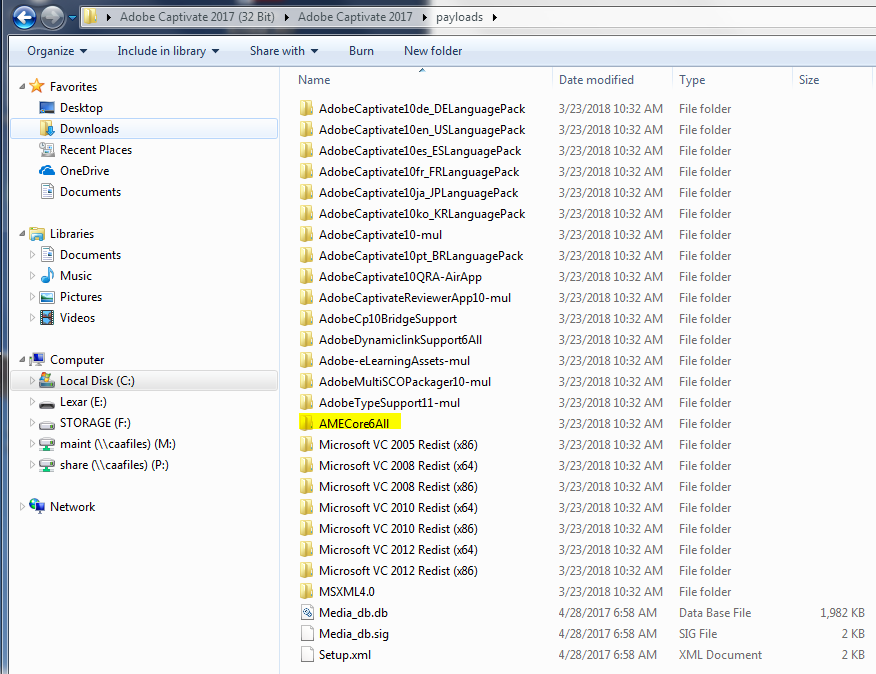The height and width of the screenshot is (674, 876).
Task: Click the '1,982 KB' size value
Action: [842, 613]
